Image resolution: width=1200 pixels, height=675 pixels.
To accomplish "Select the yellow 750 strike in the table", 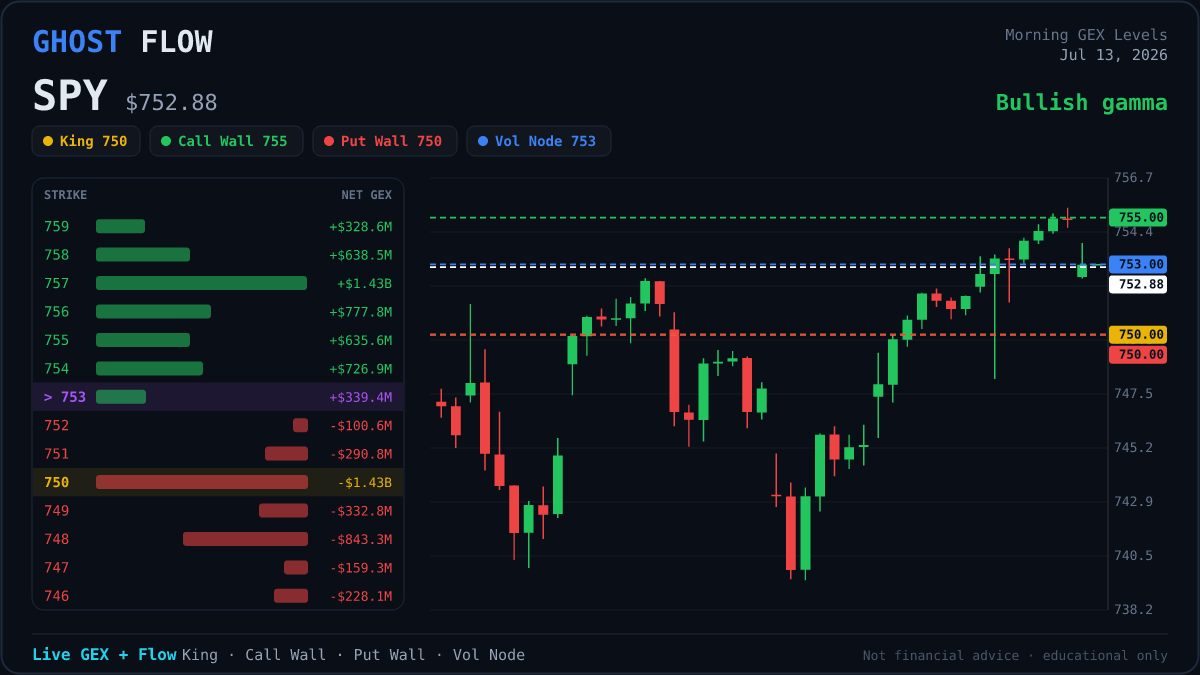I will (57, 482).
